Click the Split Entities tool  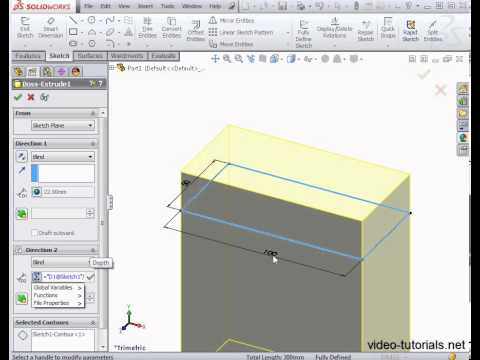433,30
